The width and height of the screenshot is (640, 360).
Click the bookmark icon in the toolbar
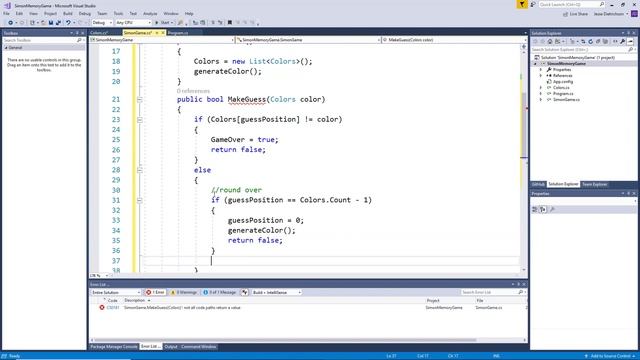coord(230,23)
